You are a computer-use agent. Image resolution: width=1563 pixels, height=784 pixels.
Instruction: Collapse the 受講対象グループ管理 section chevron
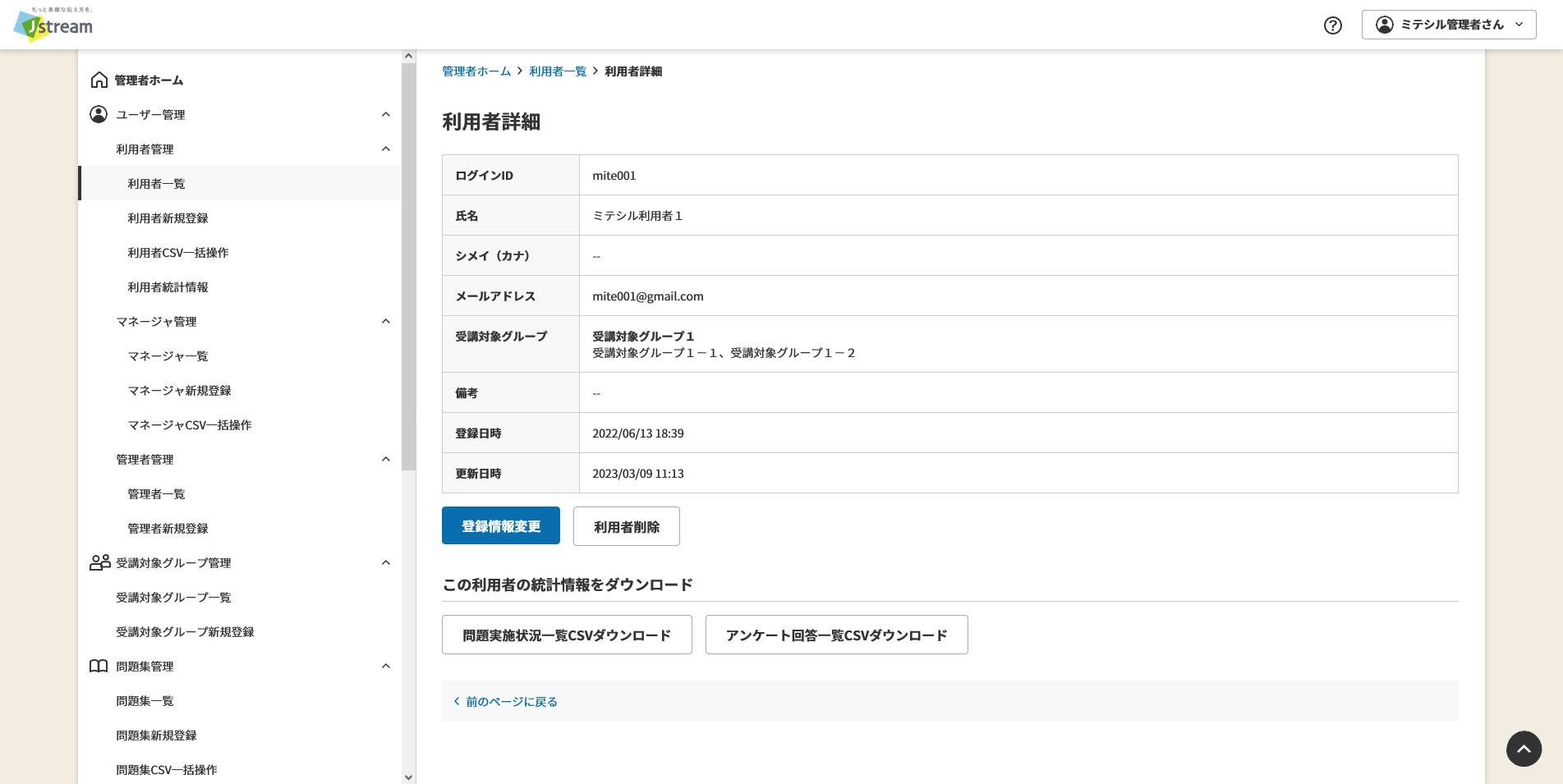pyautogui.click(x=386, y=562)
